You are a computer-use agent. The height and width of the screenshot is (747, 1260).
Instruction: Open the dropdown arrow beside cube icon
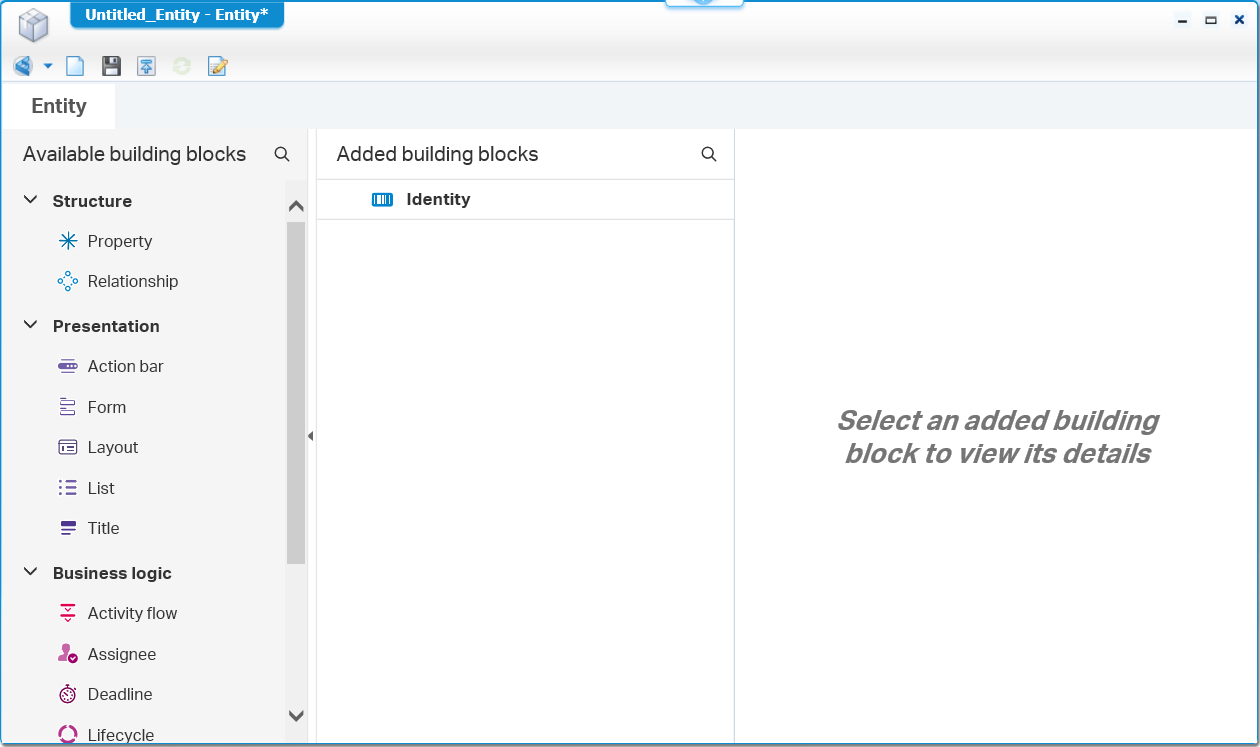47,66
